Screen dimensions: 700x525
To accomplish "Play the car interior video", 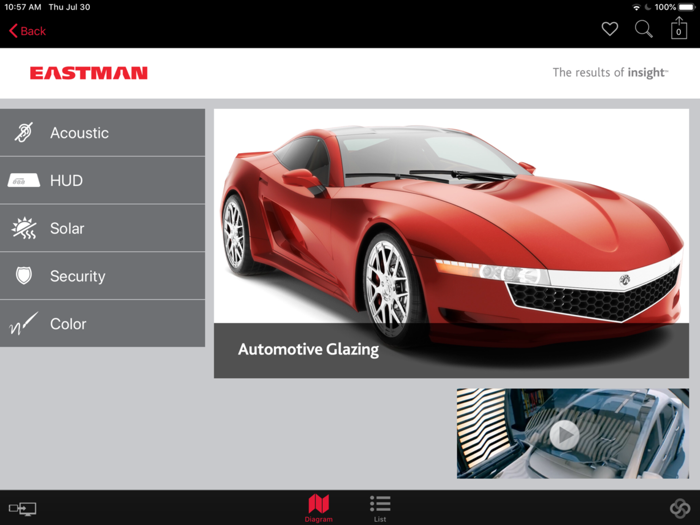I will [564, 434].
